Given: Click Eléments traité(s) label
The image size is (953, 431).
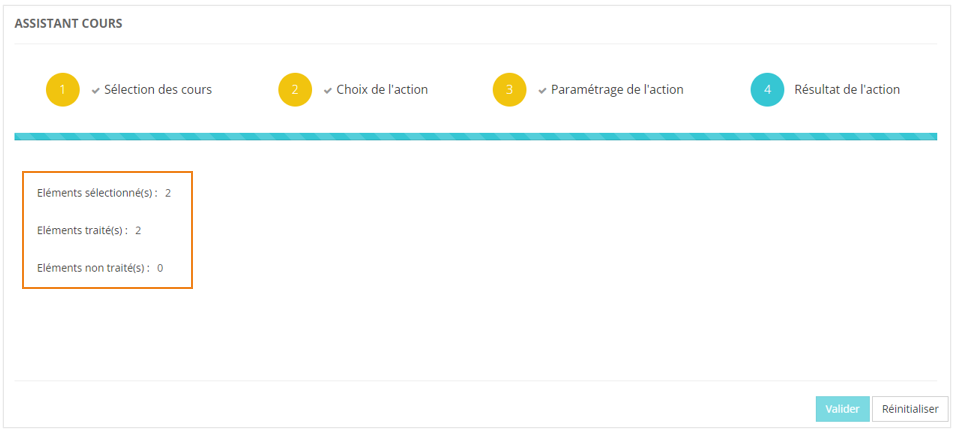Looking at the screenshot, I should click(81, 230).
